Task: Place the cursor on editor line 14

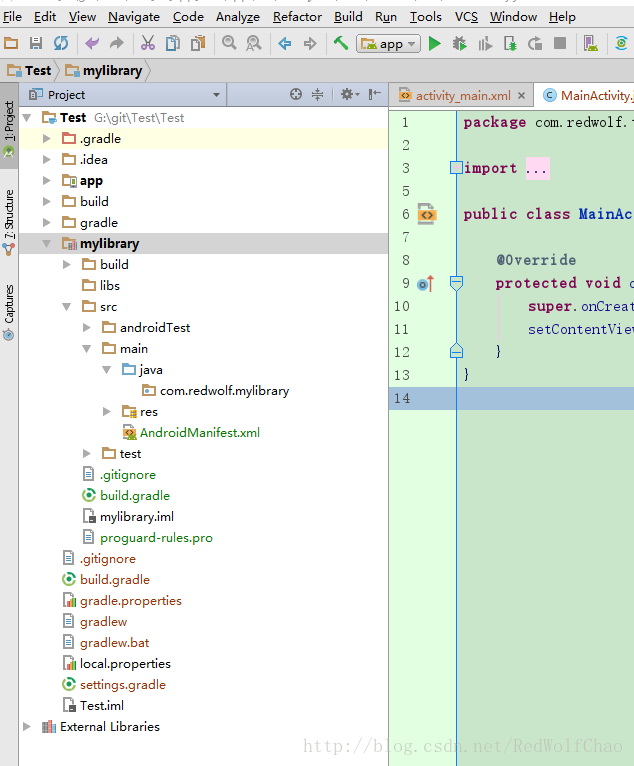Action: point(545,398)
